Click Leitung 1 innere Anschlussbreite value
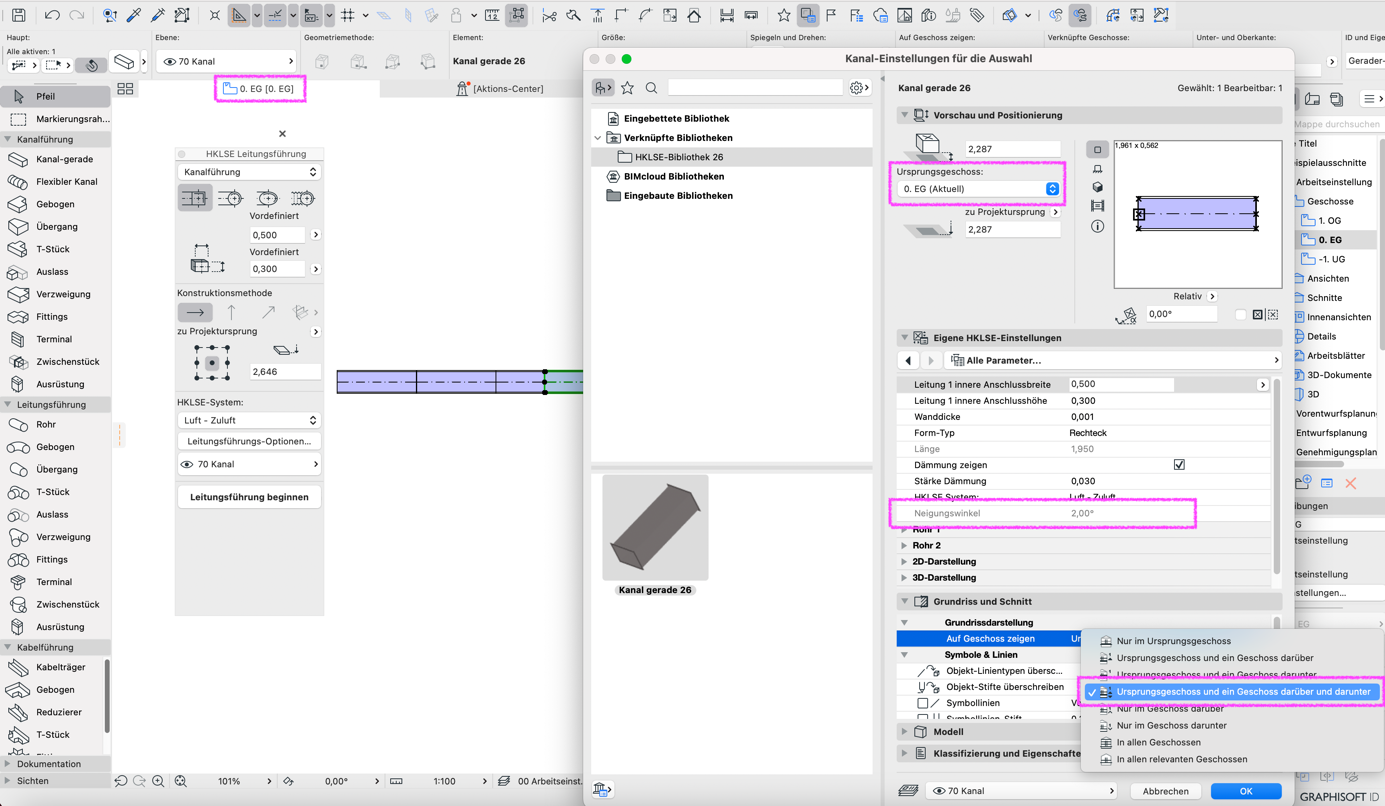Viewport: 1385px width, 806px height. click(1121, 384)
